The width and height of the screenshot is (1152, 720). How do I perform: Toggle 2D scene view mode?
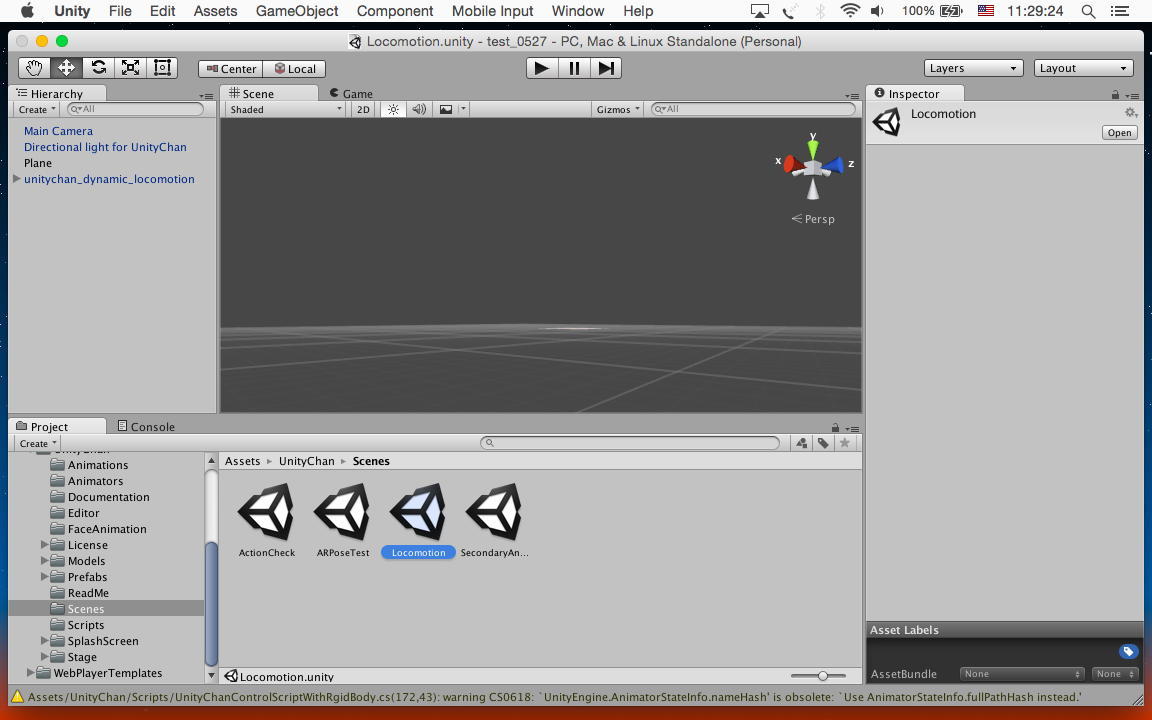tap(363, 109)
